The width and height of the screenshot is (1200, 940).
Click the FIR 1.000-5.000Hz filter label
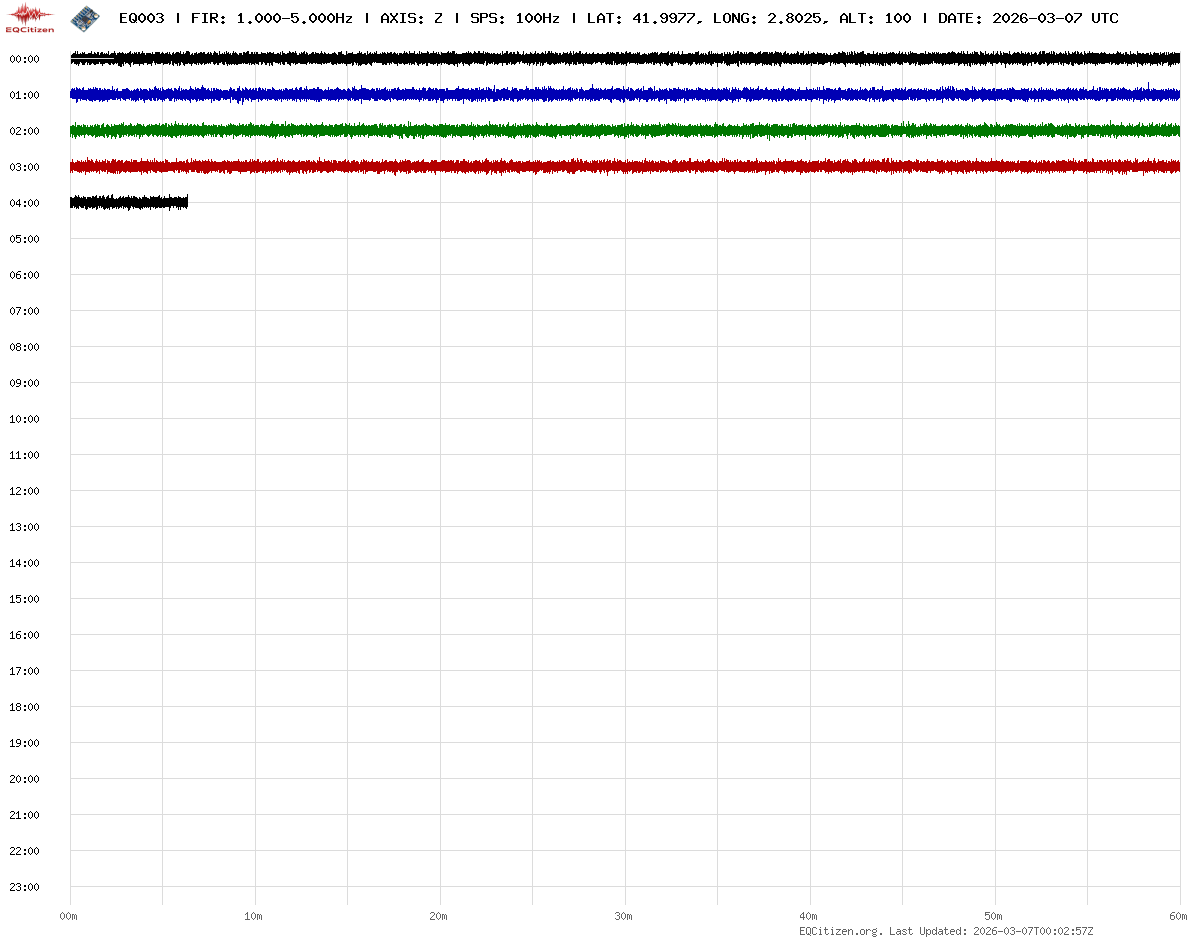[x=271, y=18]
